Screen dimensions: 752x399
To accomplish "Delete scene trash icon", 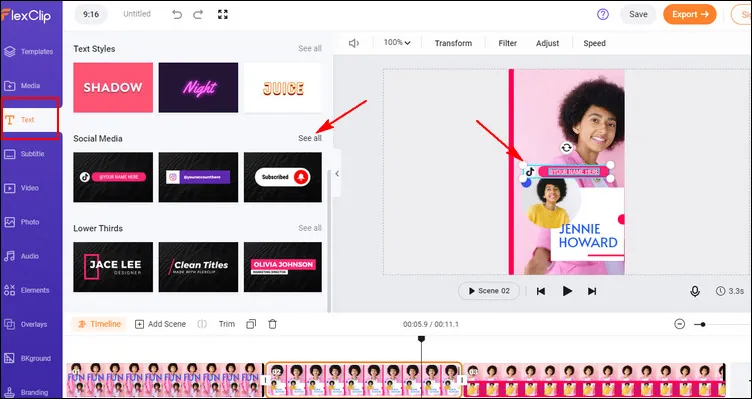I will (272, 324).
